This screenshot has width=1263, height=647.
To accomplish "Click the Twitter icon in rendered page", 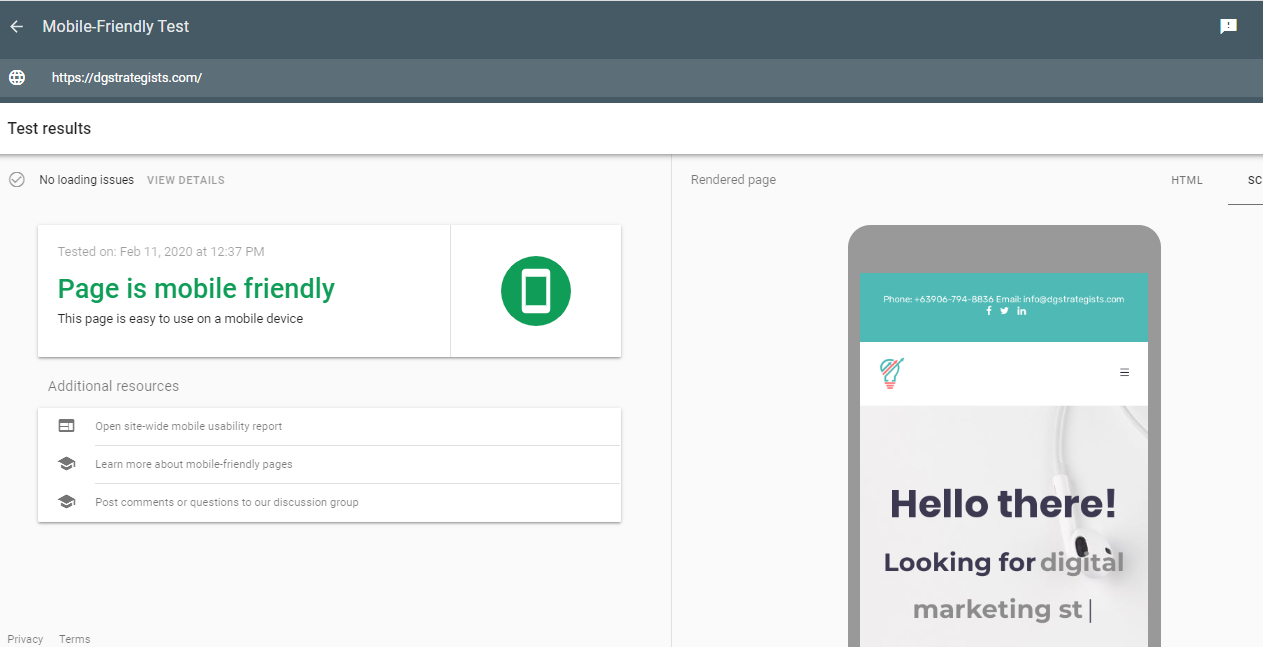I will coord(1005,311).
